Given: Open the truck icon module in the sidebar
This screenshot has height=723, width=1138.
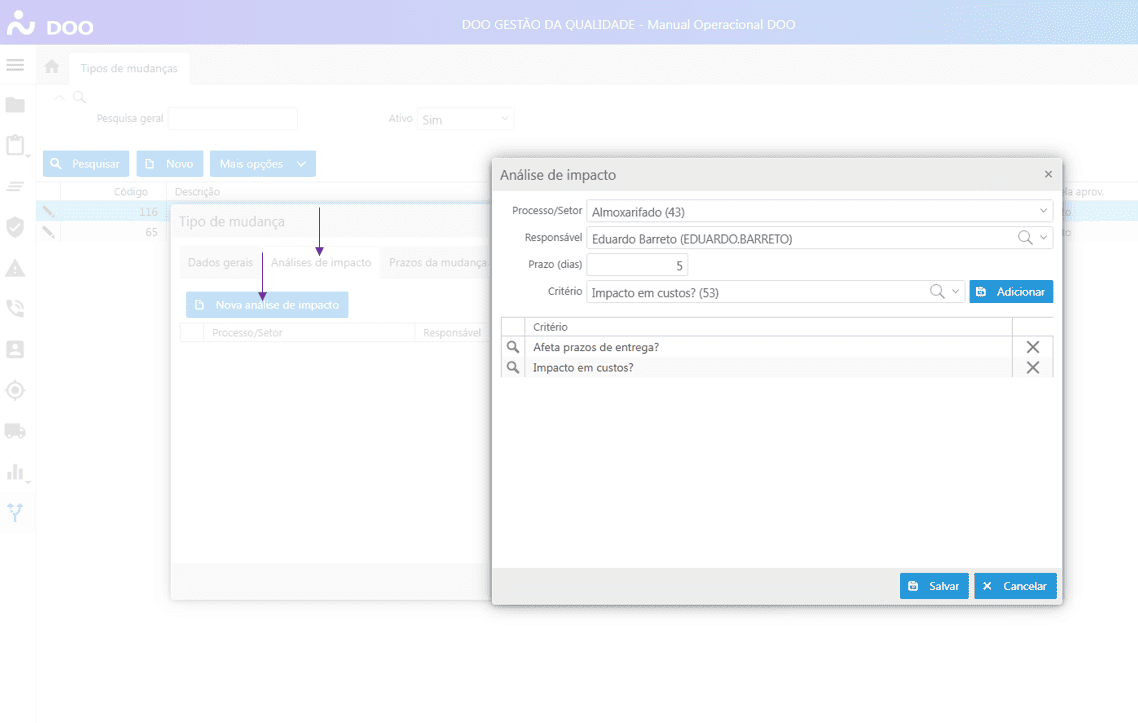Looking at the screenshot, I should (15, 431).
